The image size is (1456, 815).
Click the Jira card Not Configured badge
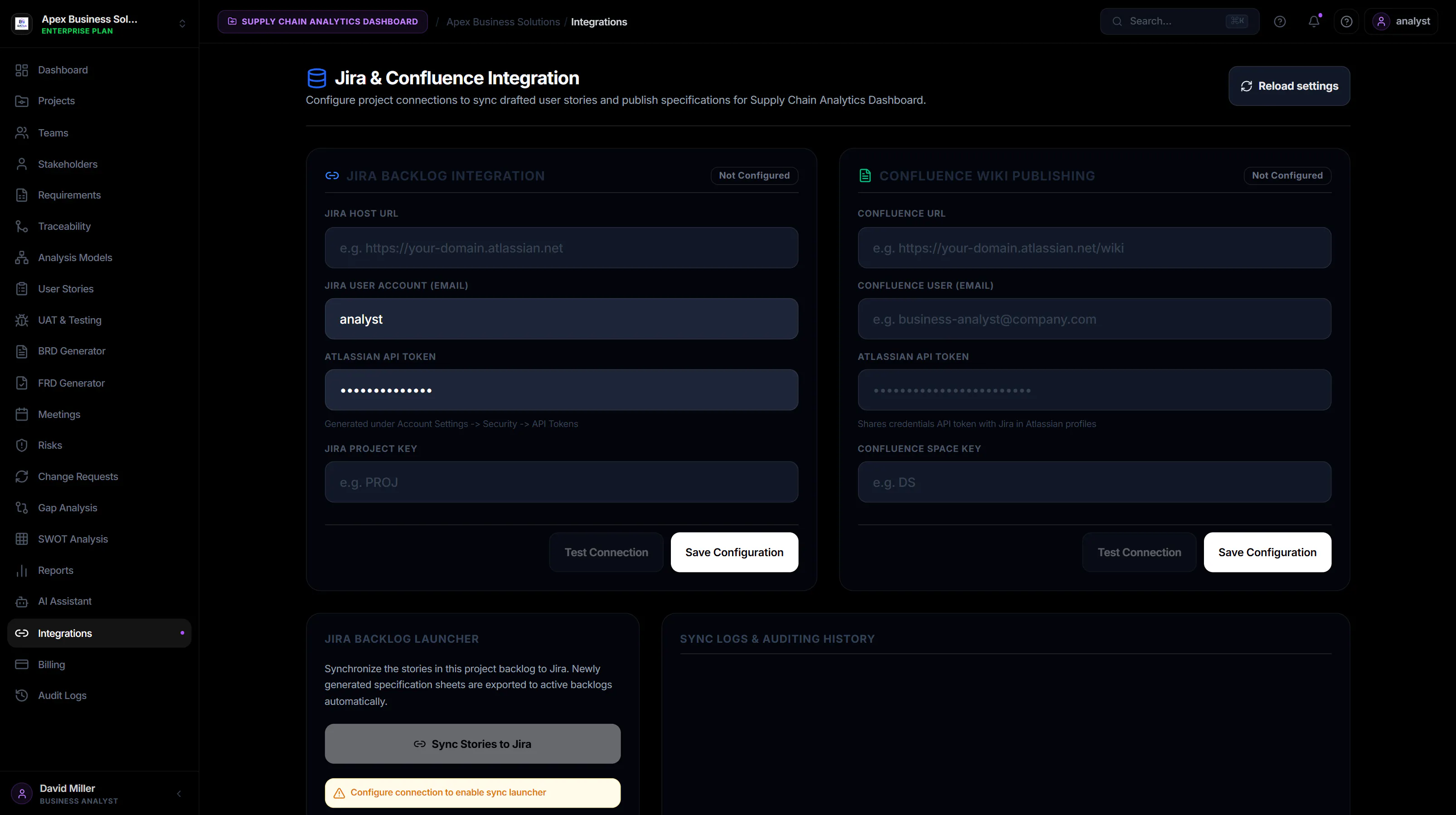point(754,175)
